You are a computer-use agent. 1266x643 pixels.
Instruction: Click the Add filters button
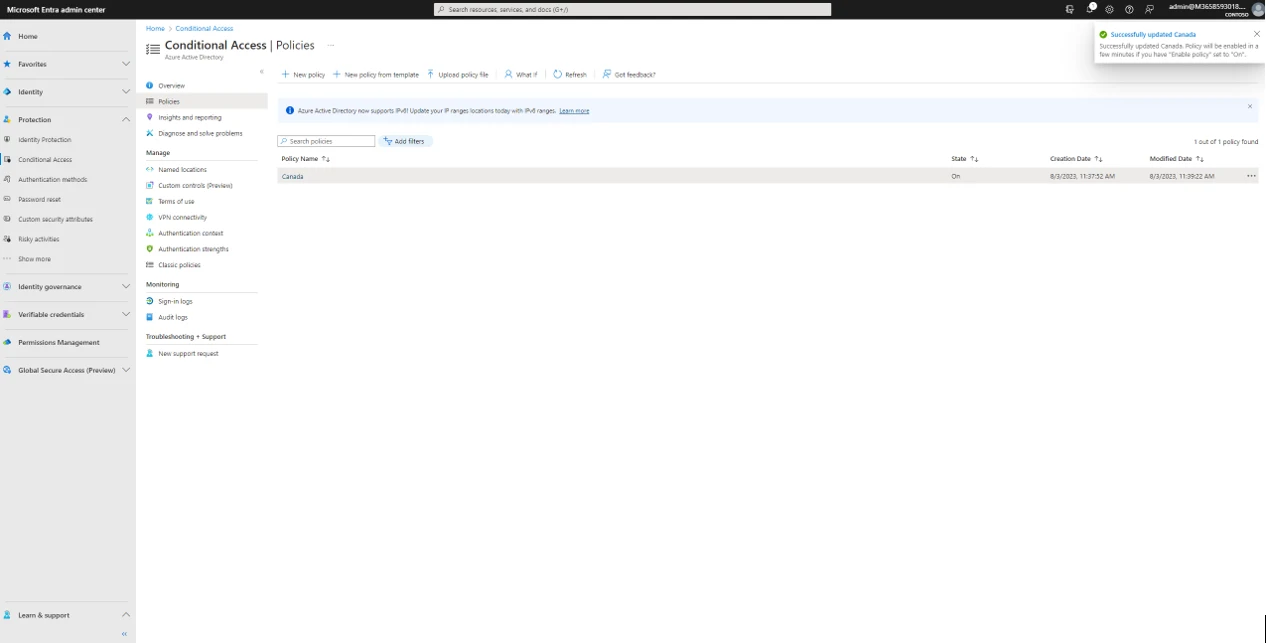[x=405, y=142]
